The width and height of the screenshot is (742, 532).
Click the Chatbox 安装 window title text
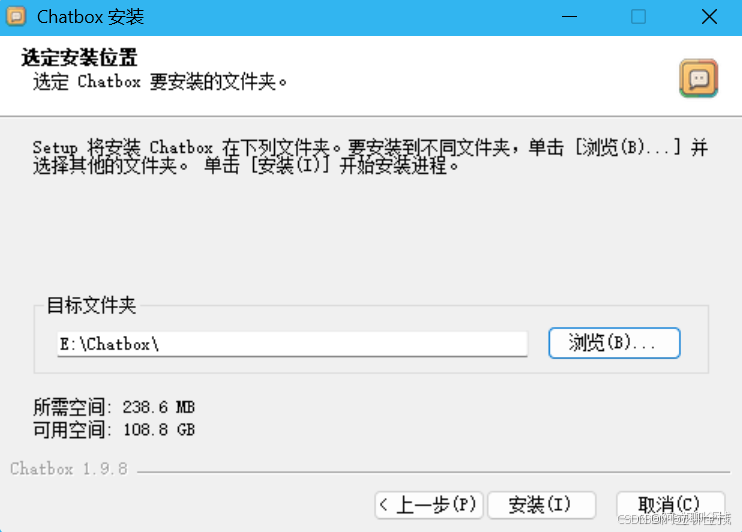coord(90,17)
